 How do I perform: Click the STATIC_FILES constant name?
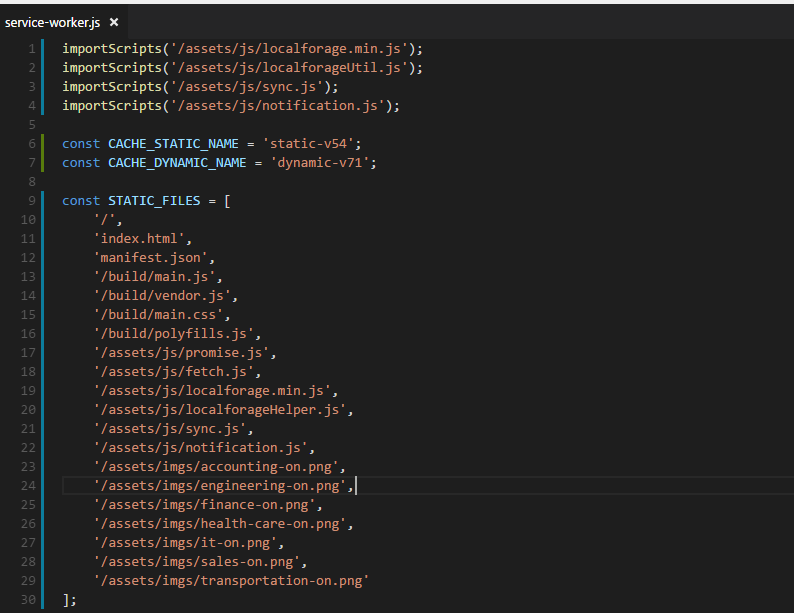(x=154, y=201)
